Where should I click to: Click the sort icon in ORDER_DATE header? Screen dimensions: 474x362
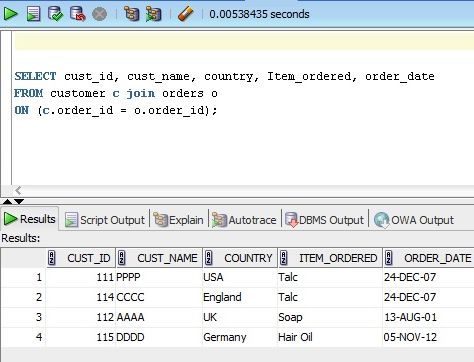389,258
